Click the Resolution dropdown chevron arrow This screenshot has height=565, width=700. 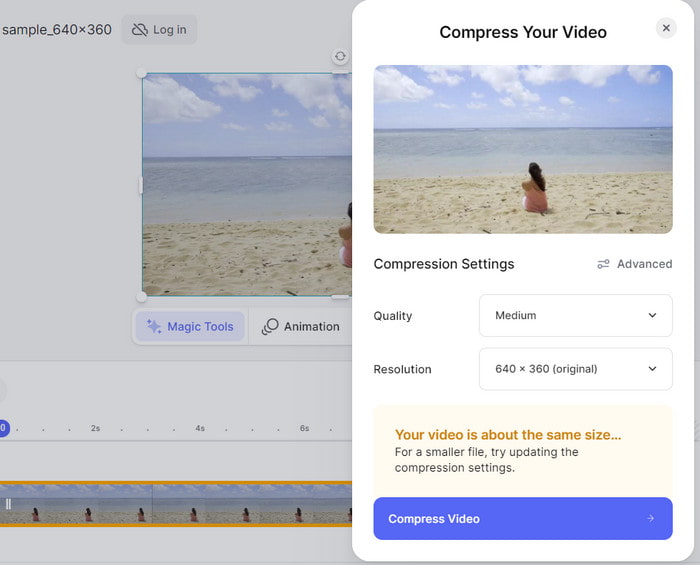point(652,369)
